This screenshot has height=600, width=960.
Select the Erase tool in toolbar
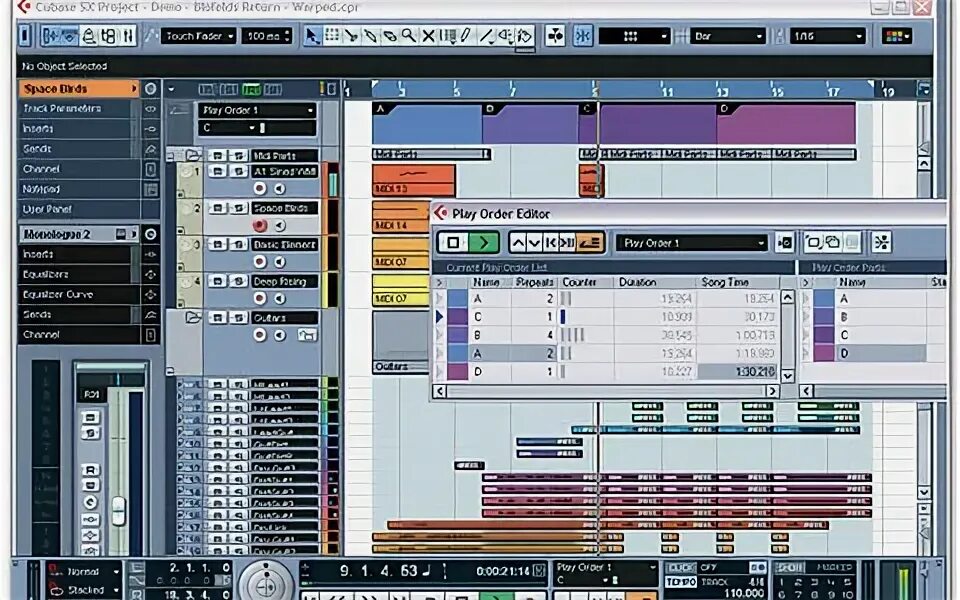[x=389, y=36]
